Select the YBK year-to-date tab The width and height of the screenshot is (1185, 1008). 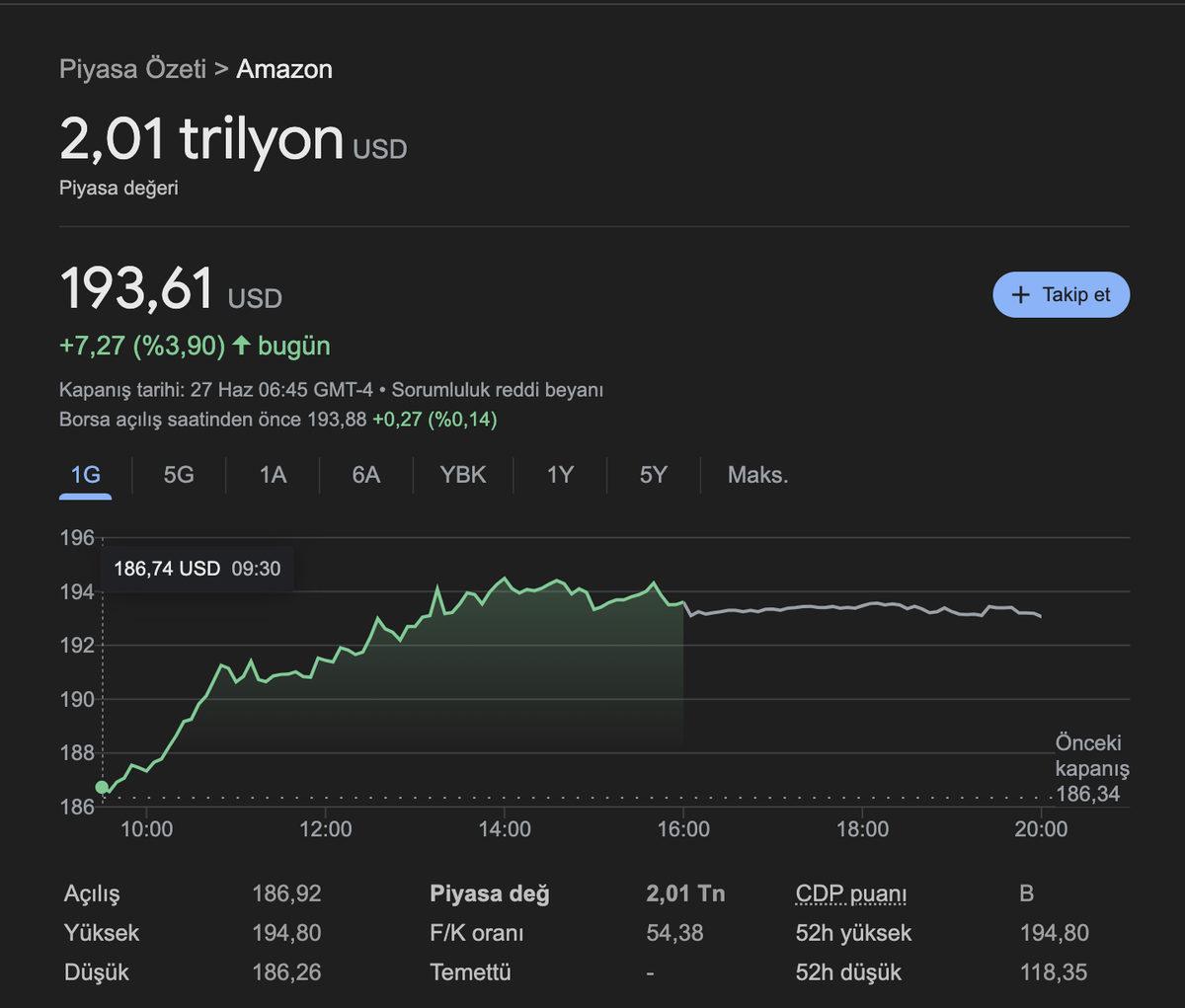pyautogui.click(x=462, y=475)
